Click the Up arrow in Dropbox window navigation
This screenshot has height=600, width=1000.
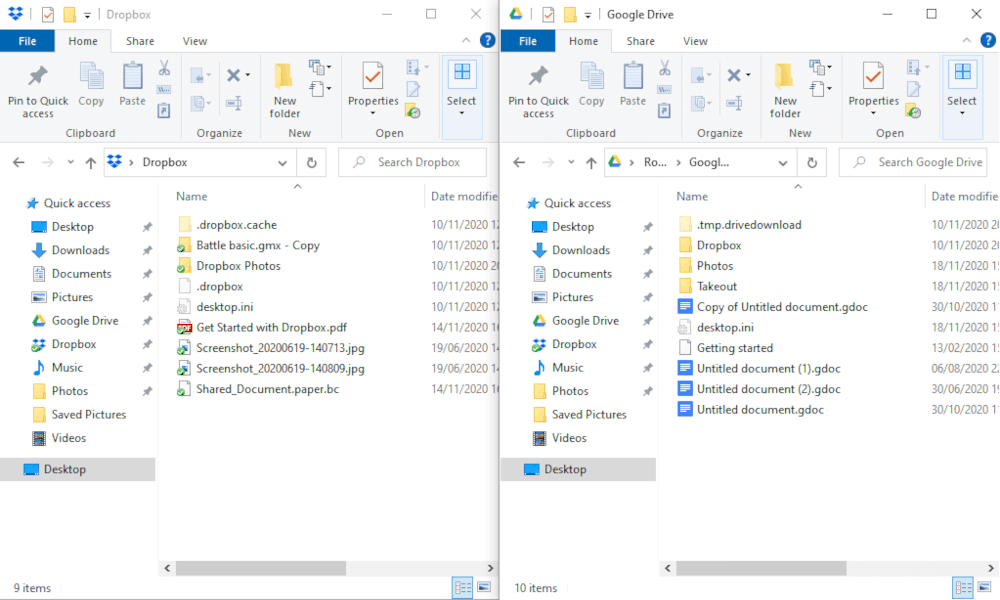91,162
